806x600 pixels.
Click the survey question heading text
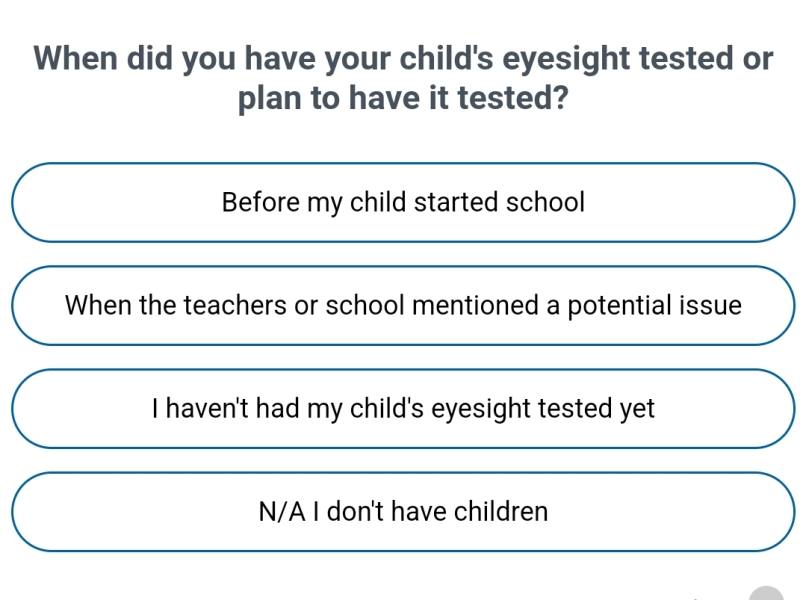tap(403, 78)
